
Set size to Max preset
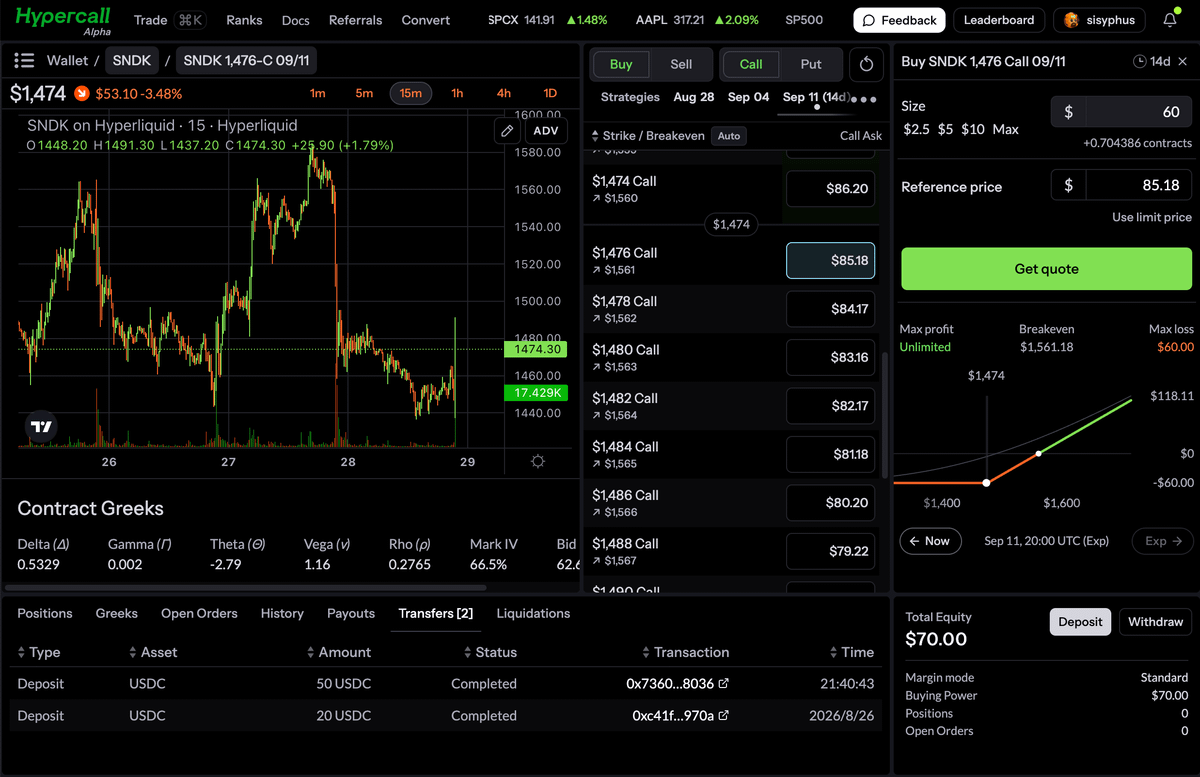point(1006,129)
